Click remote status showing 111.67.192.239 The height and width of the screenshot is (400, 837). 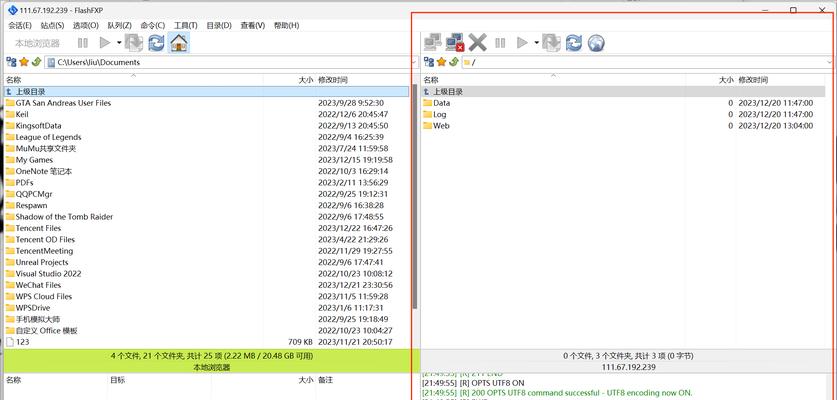click(x=628, y=367)
